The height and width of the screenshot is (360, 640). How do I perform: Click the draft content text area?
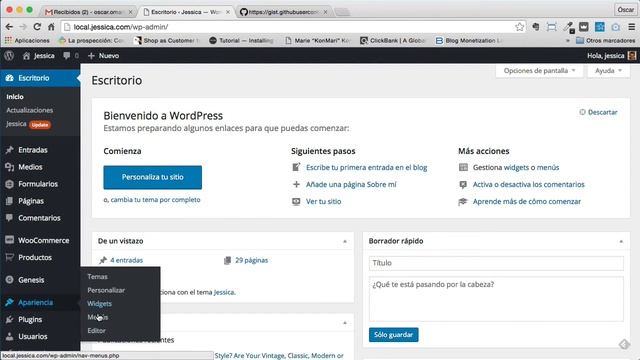coord(496,299)
